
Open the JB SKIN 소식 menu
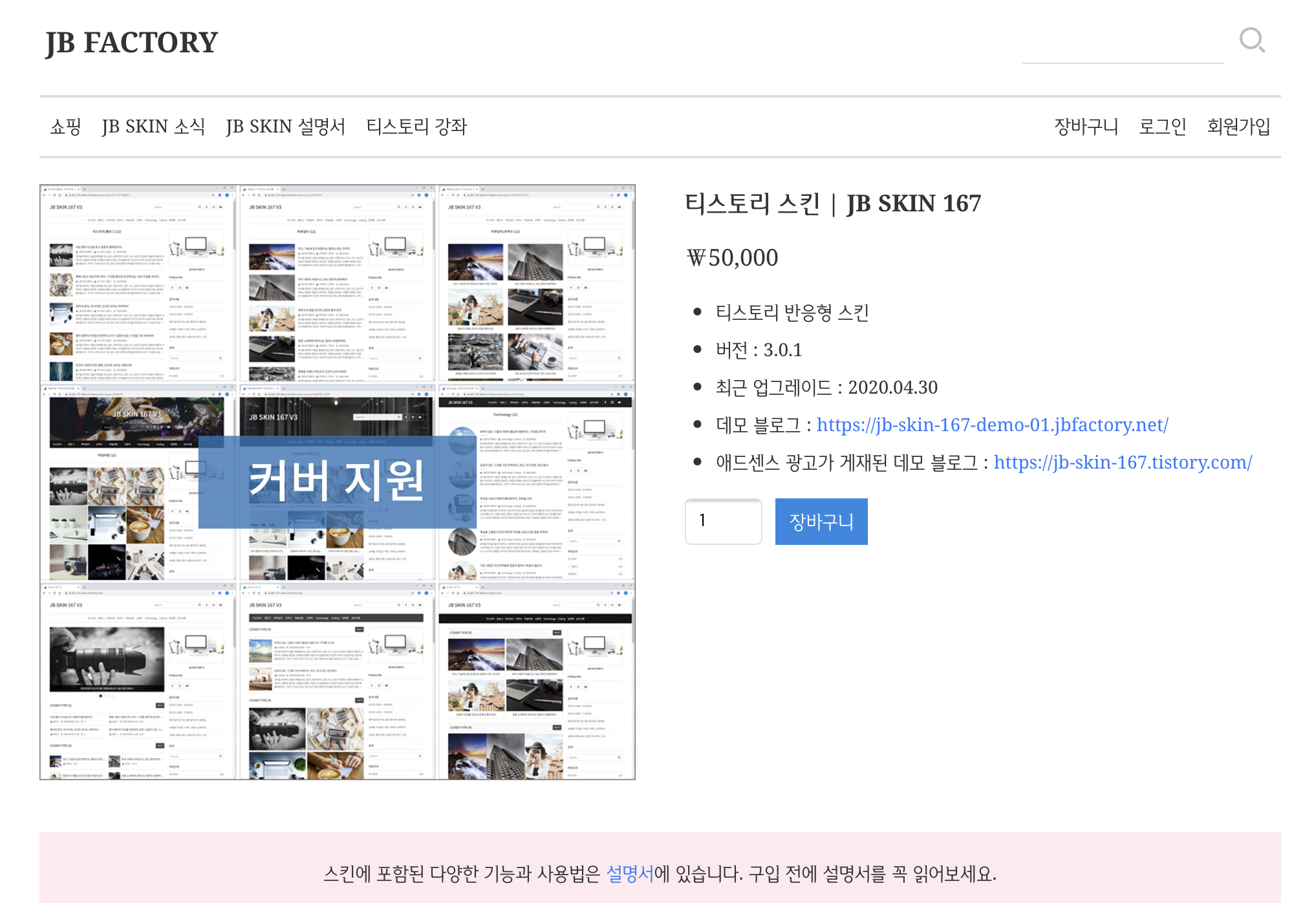153,126
